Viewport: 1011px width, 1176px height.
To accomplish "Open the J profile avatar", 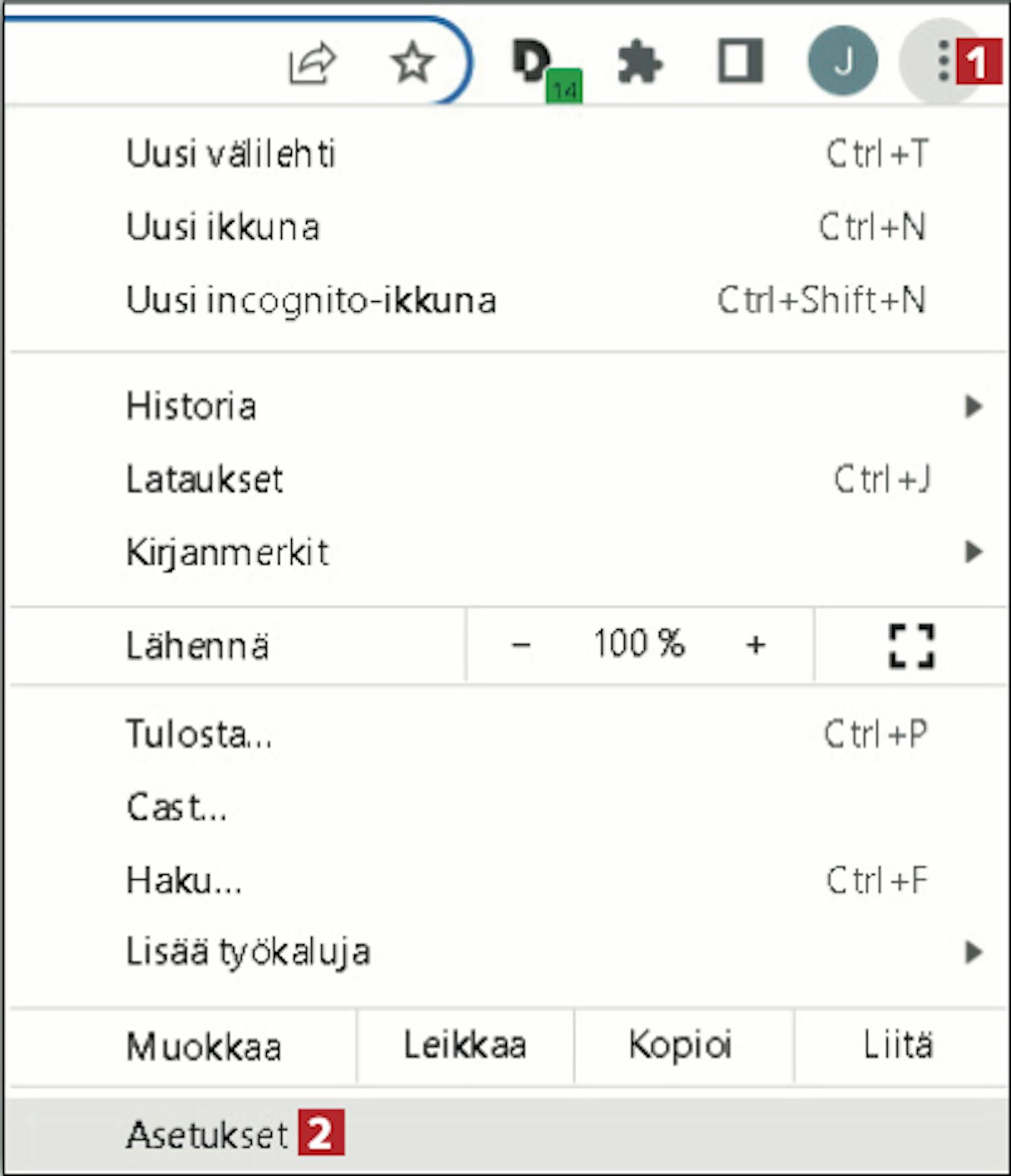I will point(842,61).
